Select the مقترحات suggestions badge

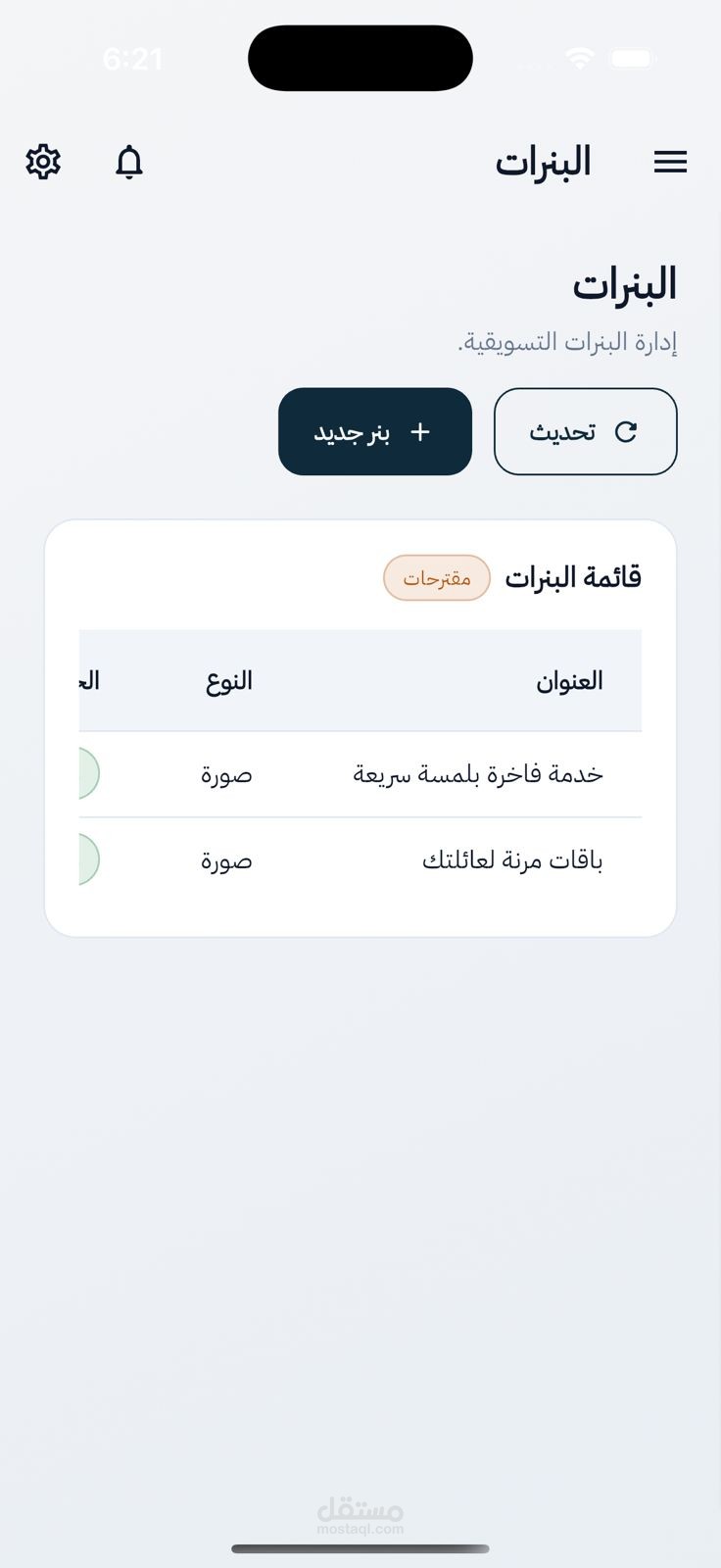tap(437, 578)
